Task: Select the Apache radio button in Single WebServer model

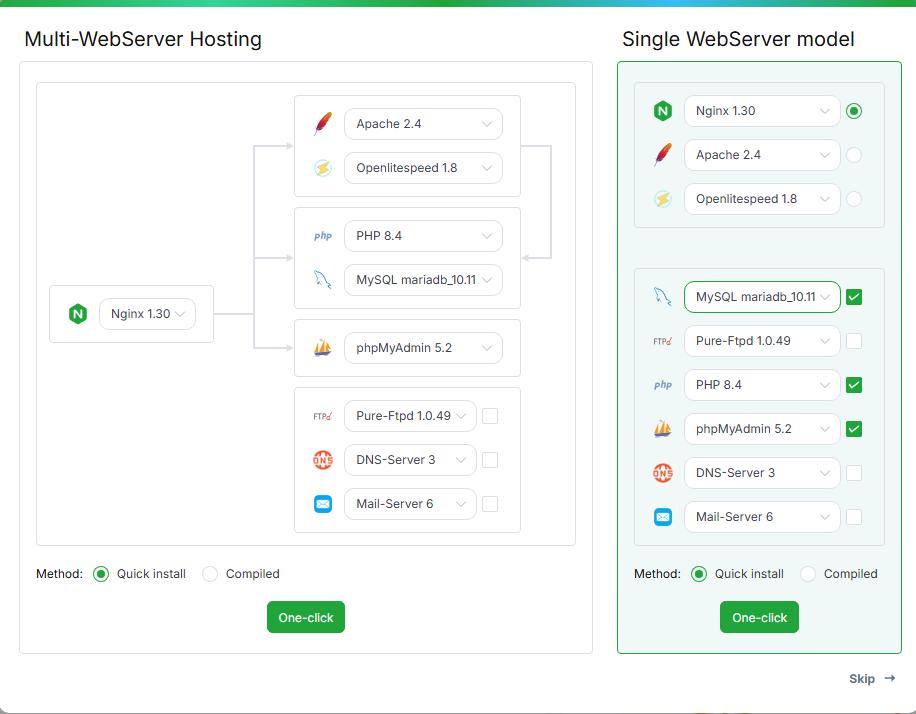Action: tap(854, 155)
